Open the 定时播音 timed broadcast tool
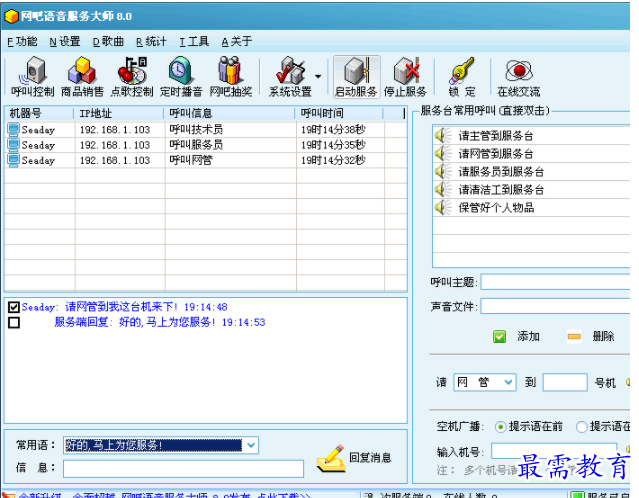Image resolution: width=639 pixels, height=498 pixels. pos(181,77)
